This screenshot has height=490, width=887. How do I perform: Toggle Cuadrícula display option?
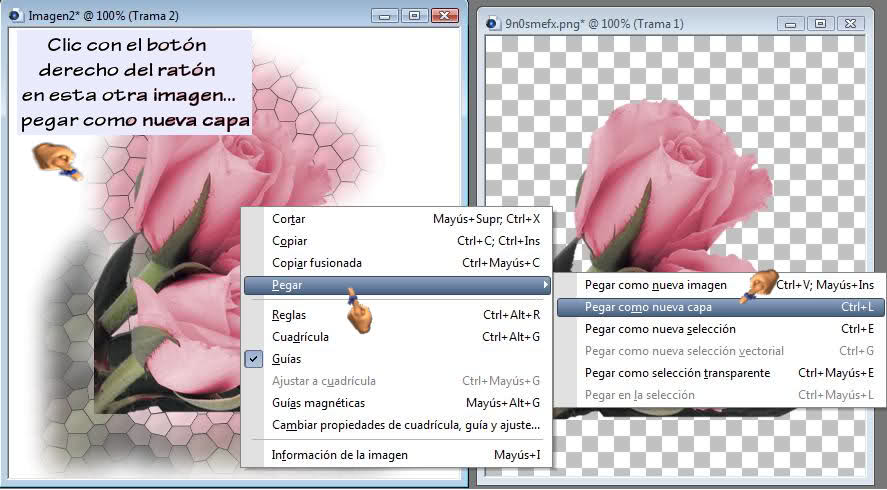point(397,337)
